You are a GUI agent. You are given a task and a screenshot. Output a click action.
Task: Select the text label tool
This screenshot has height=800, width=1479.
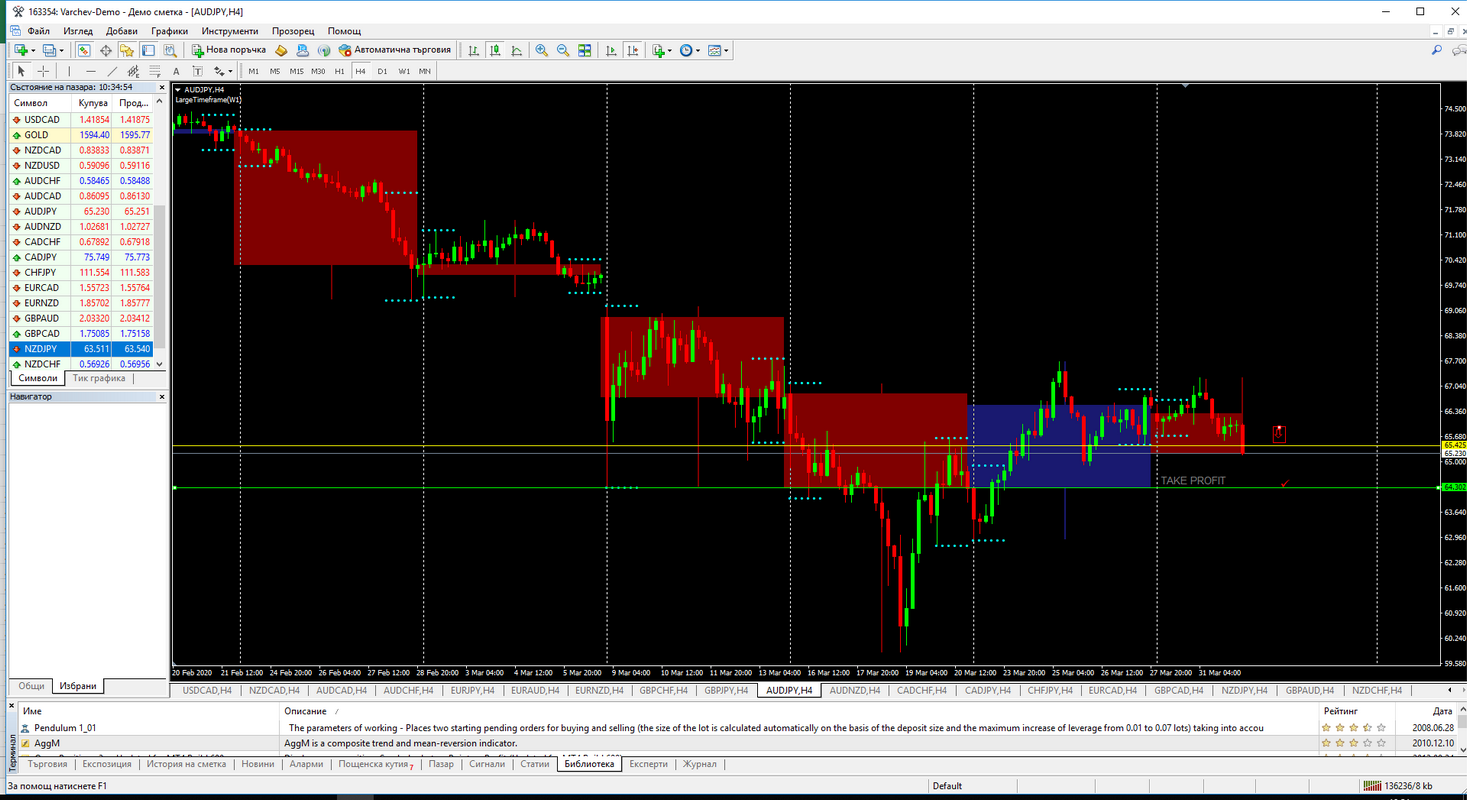pos(198,71)
